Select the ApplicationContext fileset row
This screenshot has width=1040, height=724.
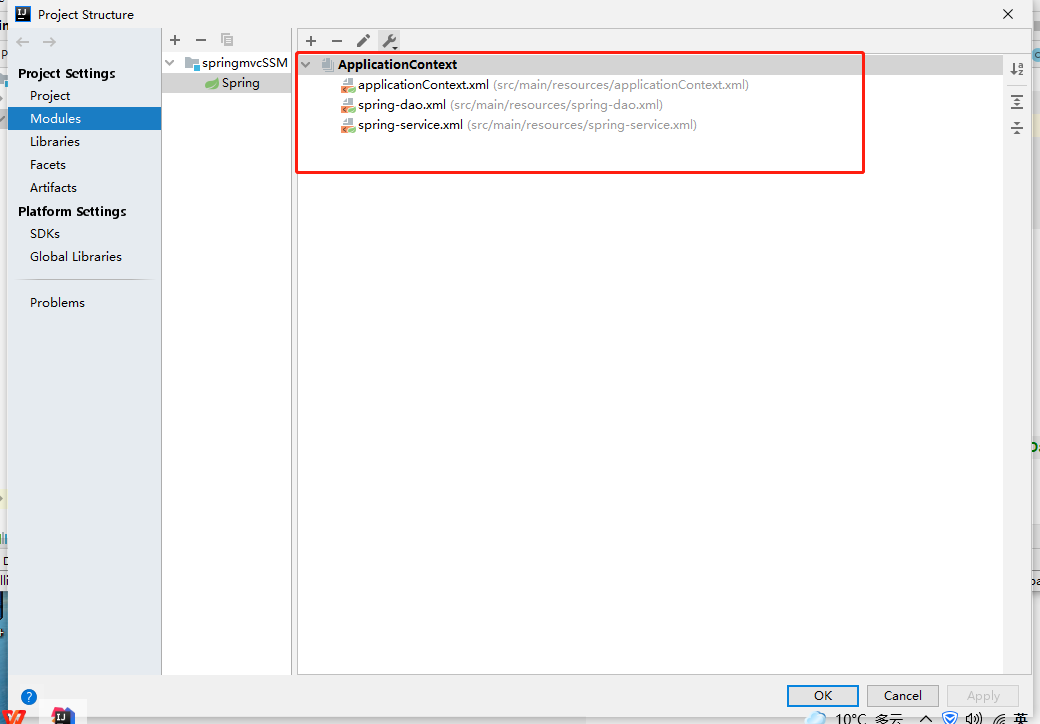click(x=650, y=64)
